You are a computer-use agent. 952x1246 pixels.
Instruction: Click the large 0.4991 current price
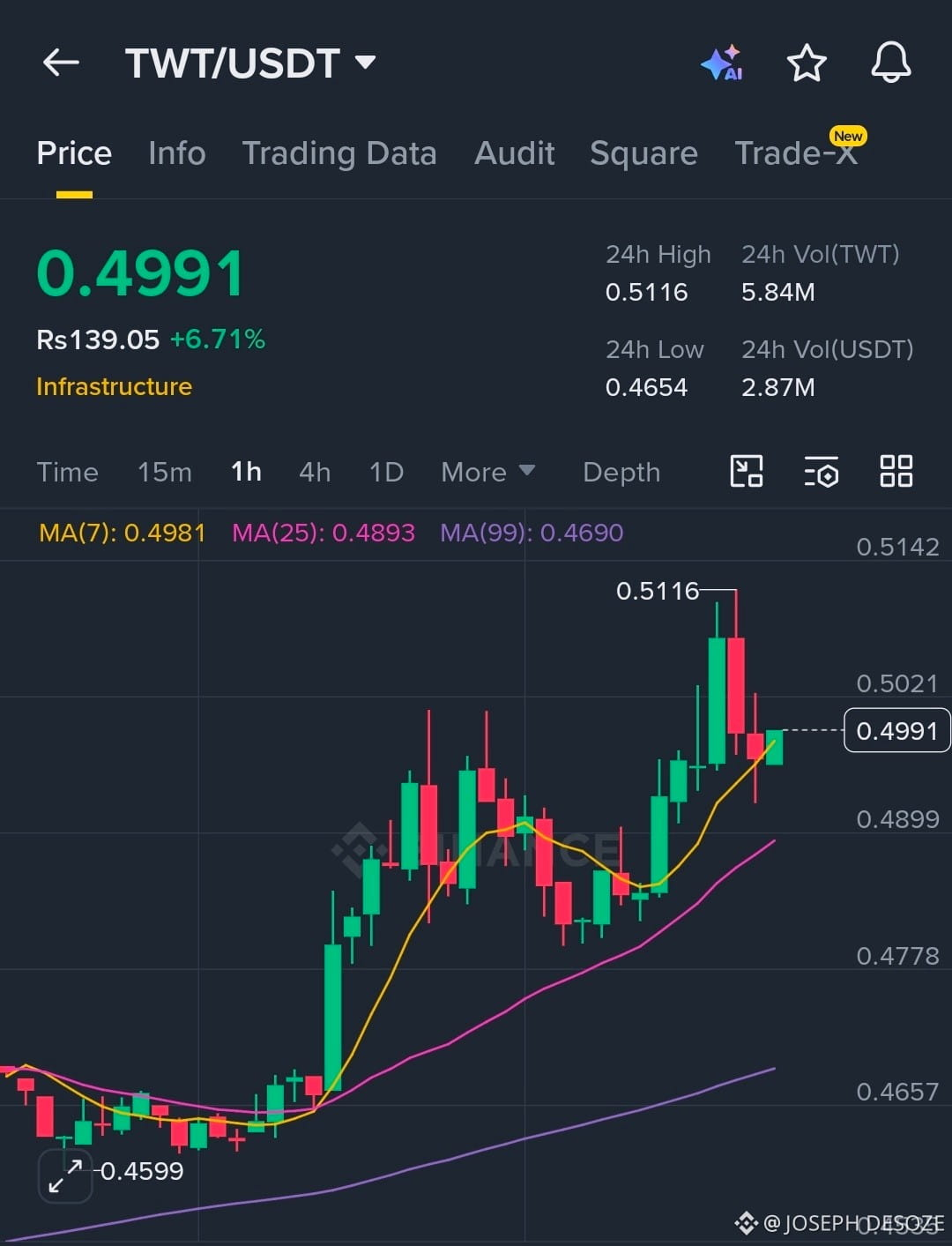[x=140, y=273]
